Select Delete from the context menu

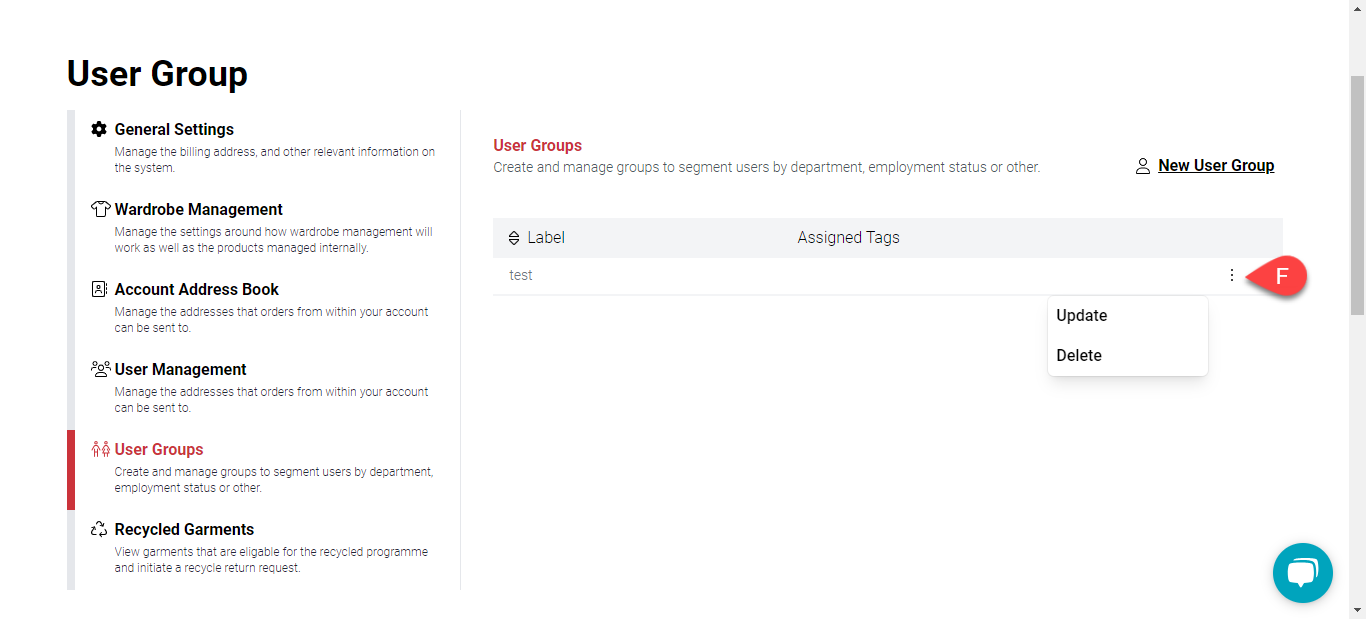[1079, 356]
